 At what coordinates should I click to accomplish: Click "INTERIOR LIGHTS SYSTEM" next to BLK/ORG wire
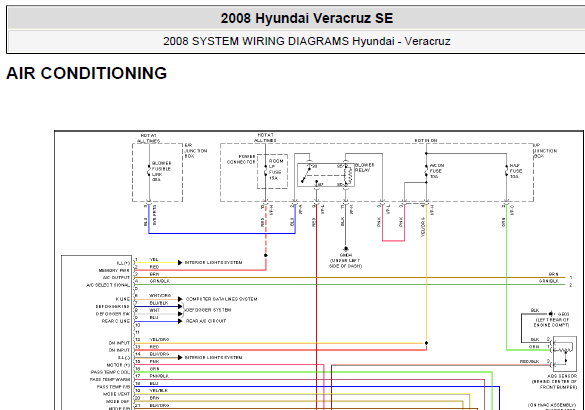coord(213,357)
